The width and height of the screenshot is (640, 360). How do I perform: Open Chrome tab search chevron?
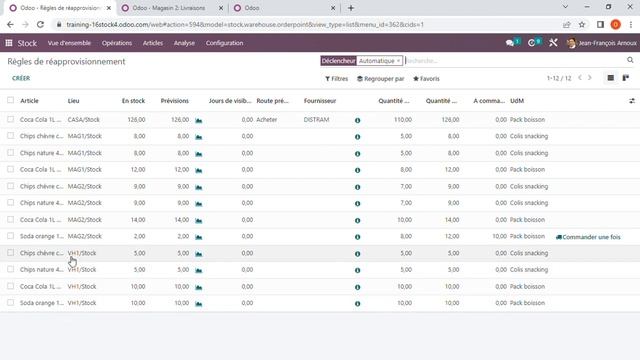coord(565,7)
